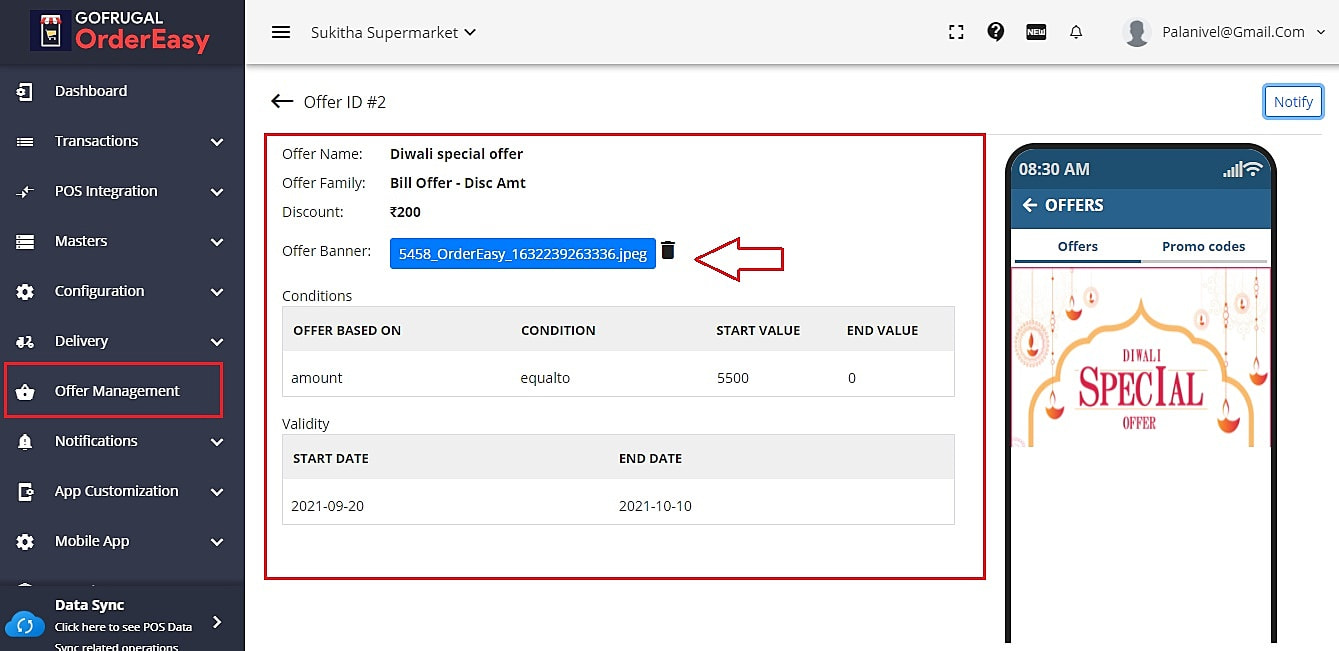Go back using arrow beside Offer ID
This screenshot has height=651, width=1339.
tap(282, 101)
